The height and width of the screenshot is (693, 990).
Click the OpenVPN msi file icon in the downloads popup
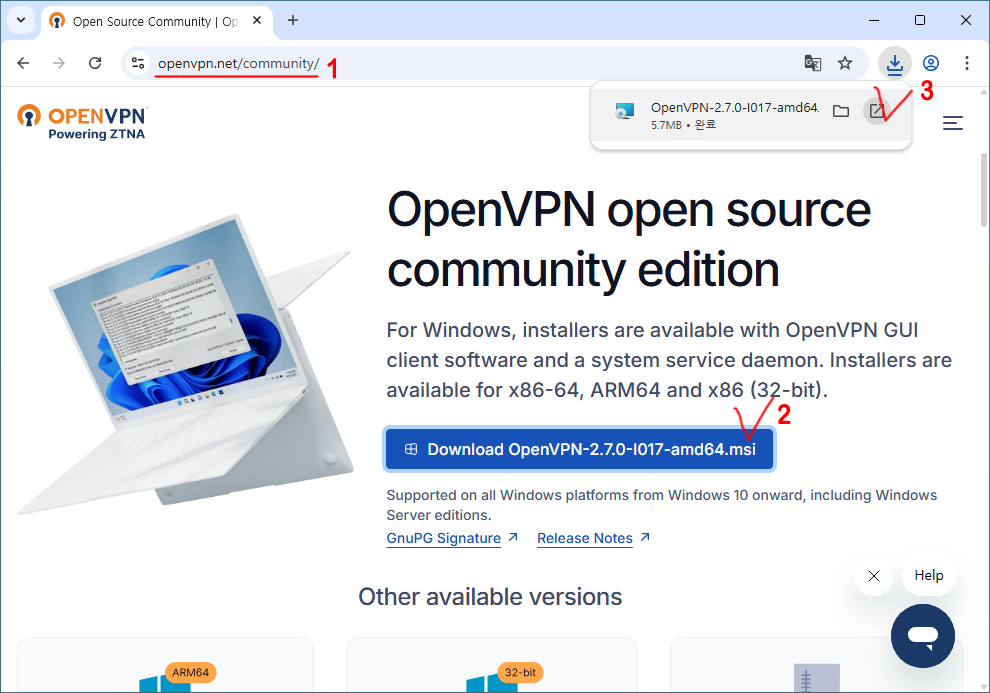point(624,112)
